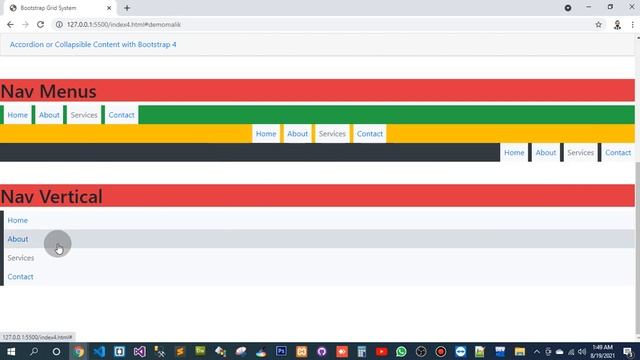
Task: Open Chrome's three-dot menu
Action: pyautogui.click(x=633, y=24)
